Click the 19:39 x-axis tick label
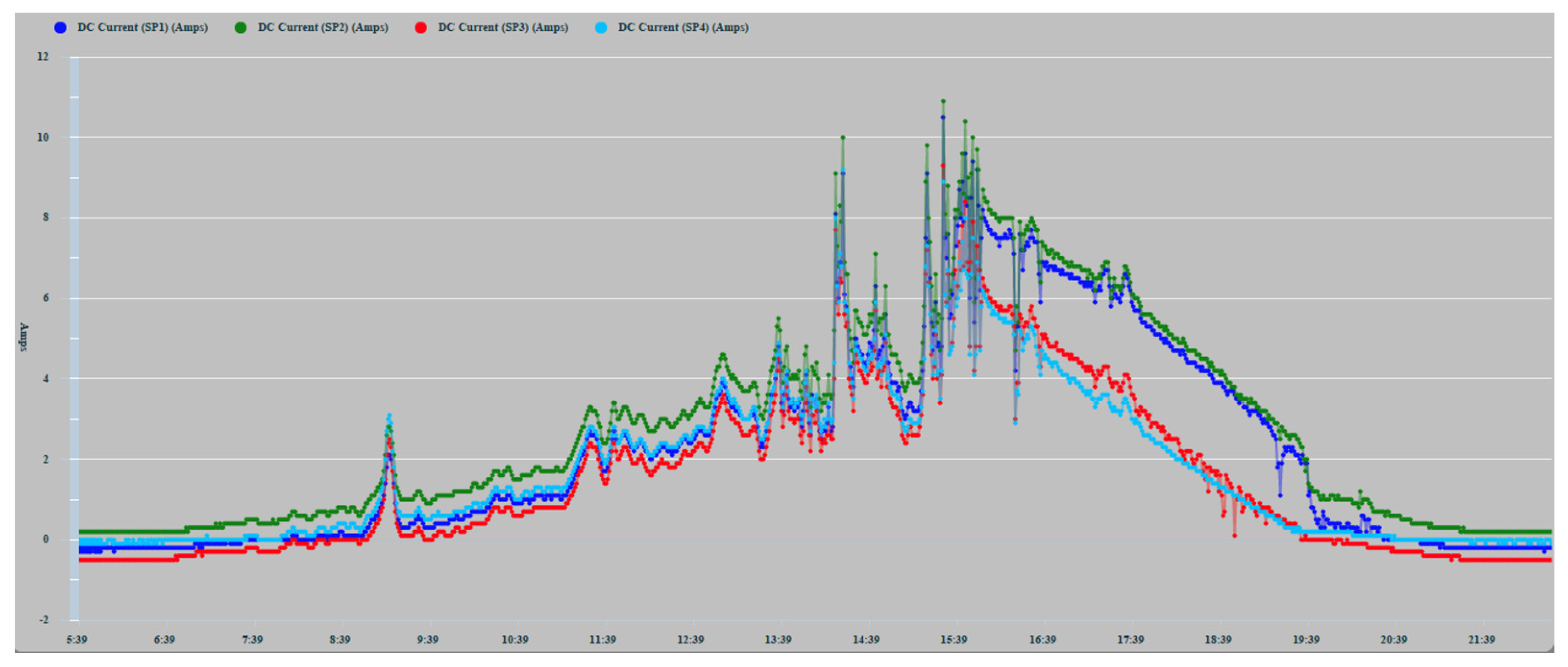The height and width of the screenshot is (667, 1568). pos(1306,639)
